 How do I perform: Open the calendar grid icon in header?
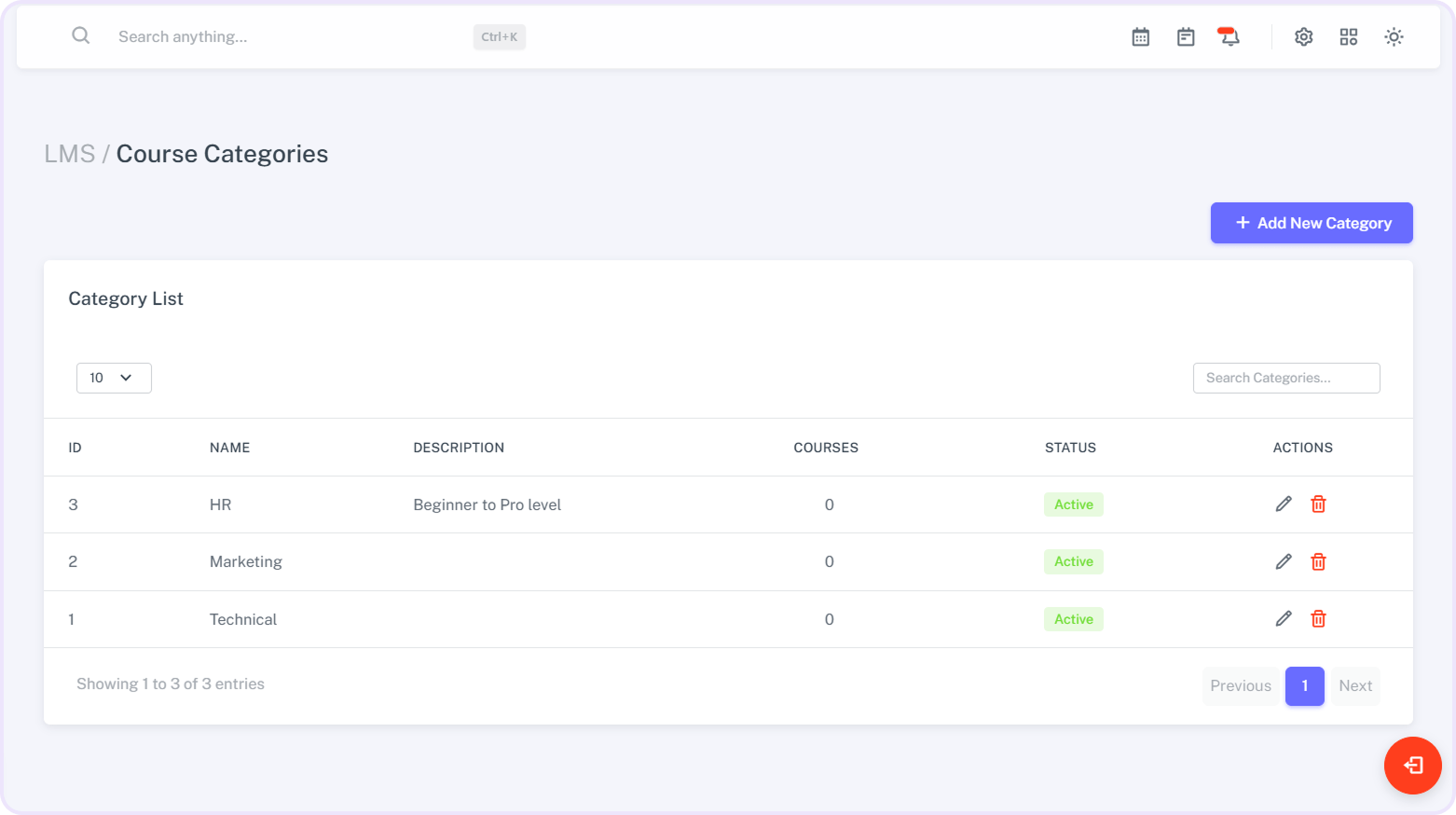(1140, 37)
